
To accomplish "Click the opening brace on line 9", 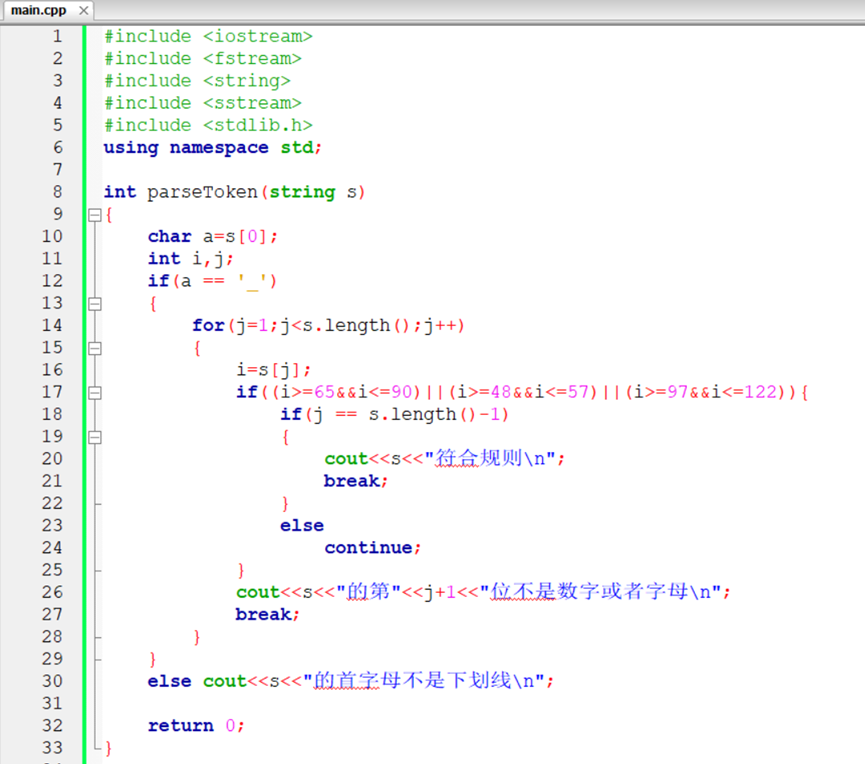I will pyautogui.click(x=109, y=215).
